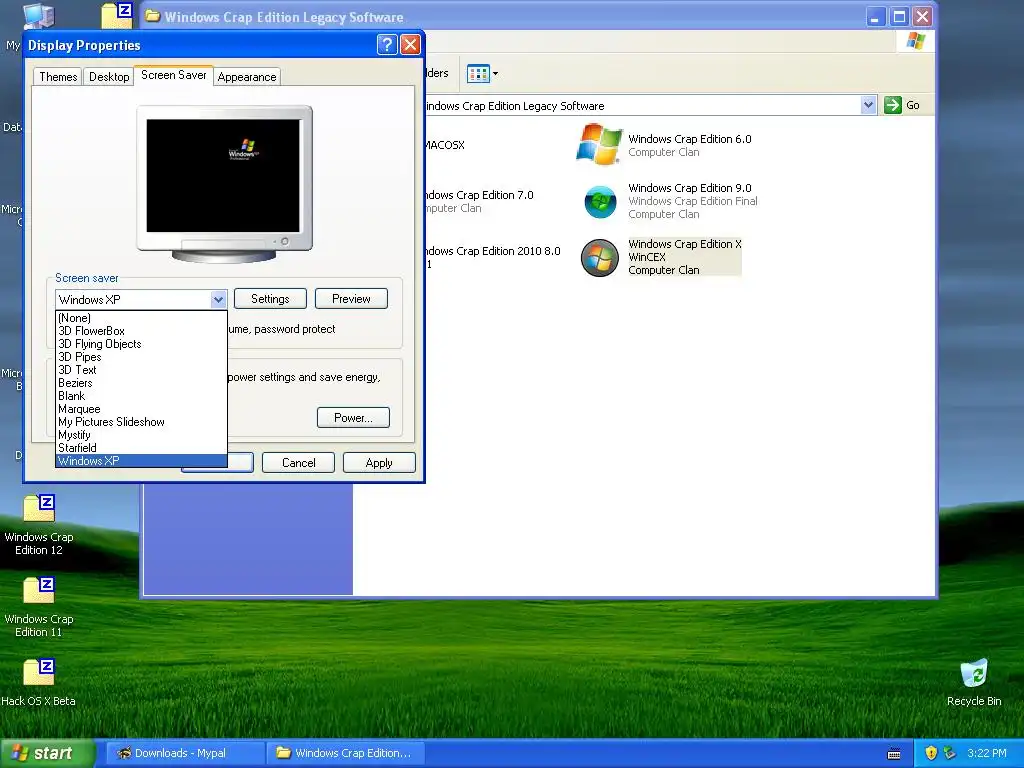
Task: Open Windows Crap Edition 11 desktop archive
Action: pos(39,590)
